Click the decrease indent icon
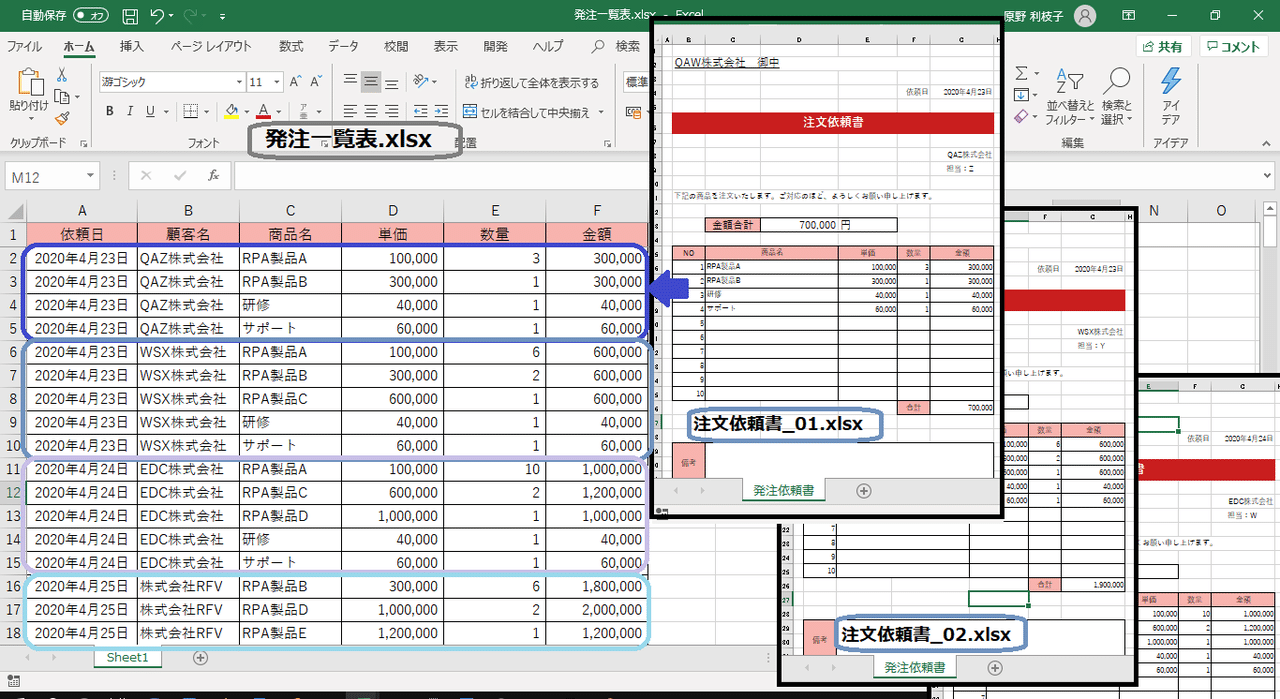The width and height of the screenshot is (1280, 699). (421, 111)
